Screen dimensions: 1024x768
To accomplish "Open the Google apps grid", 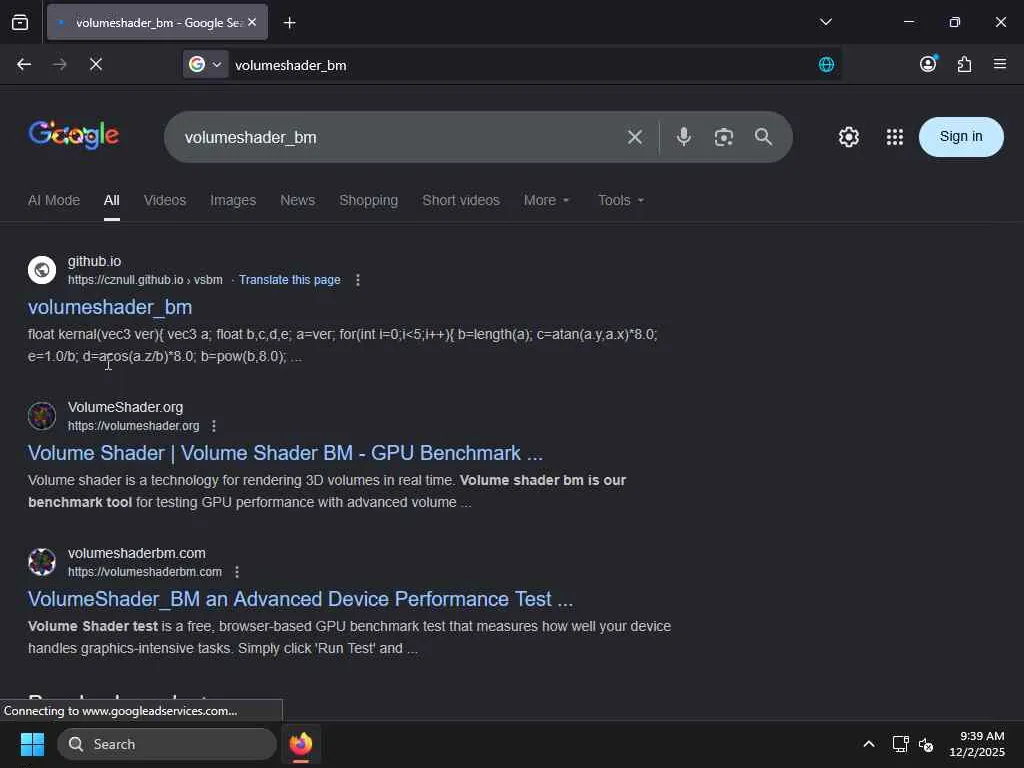I will 895,136.
